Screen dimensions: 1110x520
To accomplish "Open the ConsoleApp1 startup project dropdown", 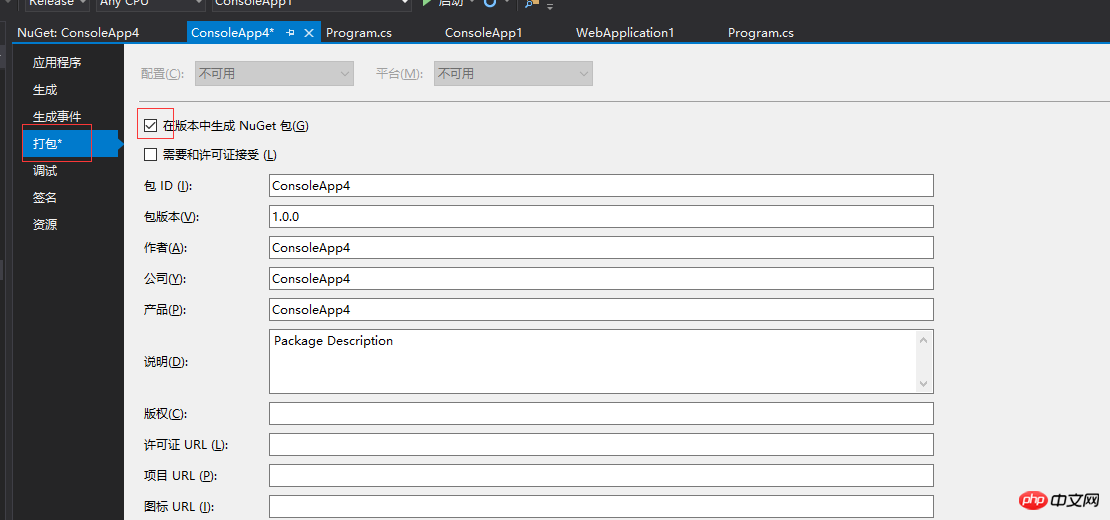I will [x=311, y=4].
